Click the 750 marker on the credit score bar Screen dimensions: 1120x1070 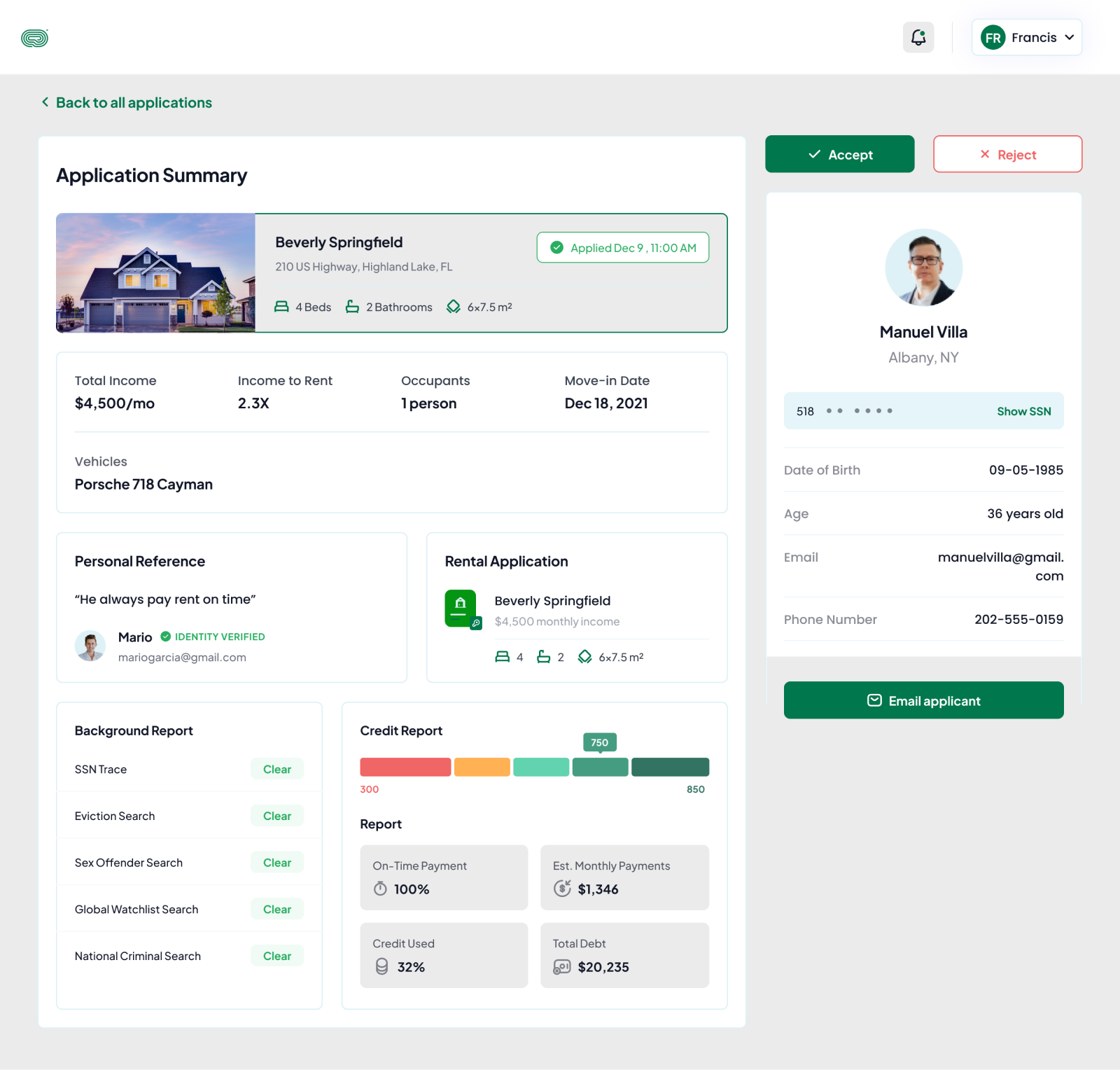click(599, 742)
